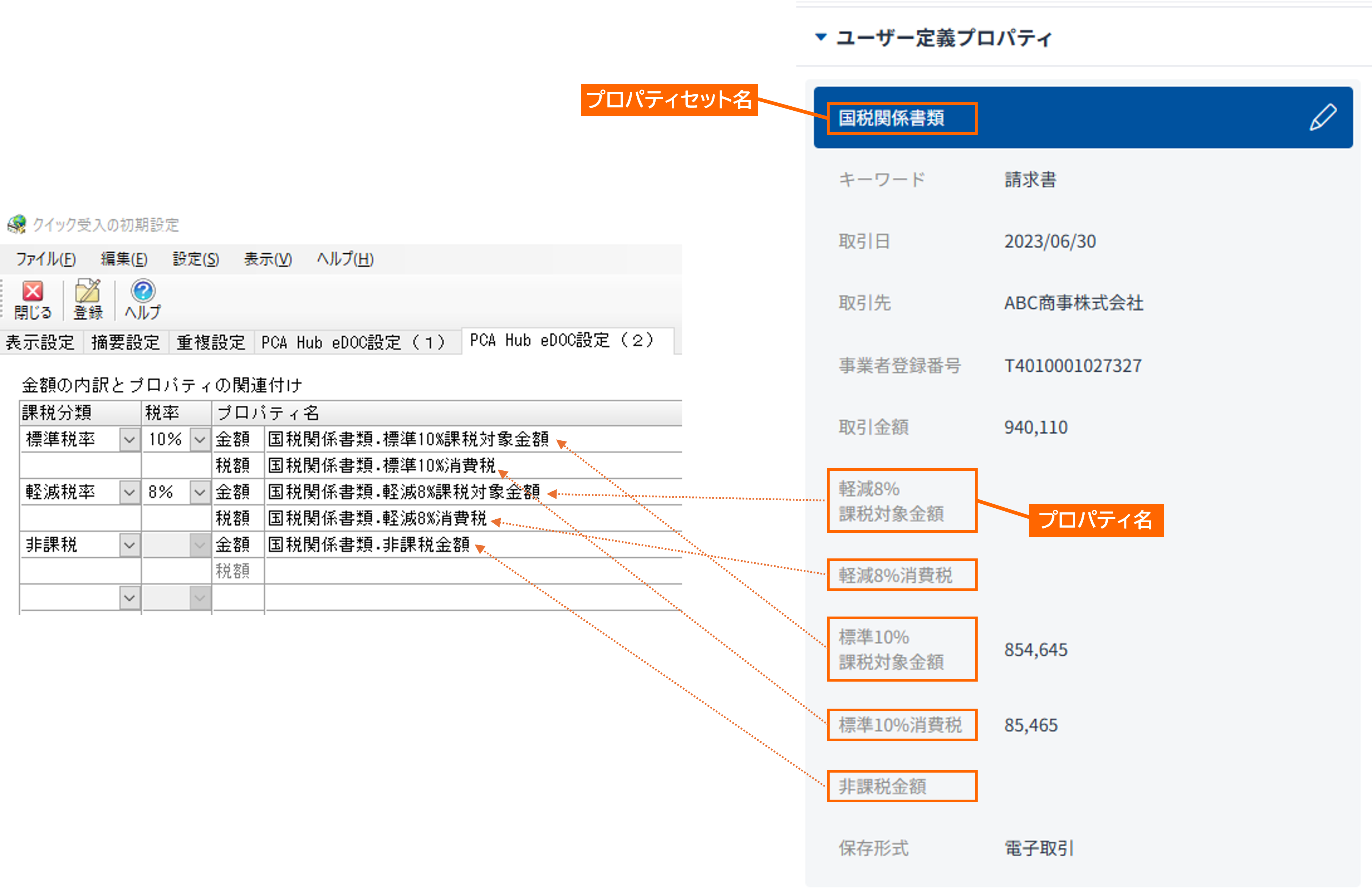Viewport: 1372px width, 891px height.
Task: Open the empty last-row category dropdown
Action: click(x=130, y=598)
